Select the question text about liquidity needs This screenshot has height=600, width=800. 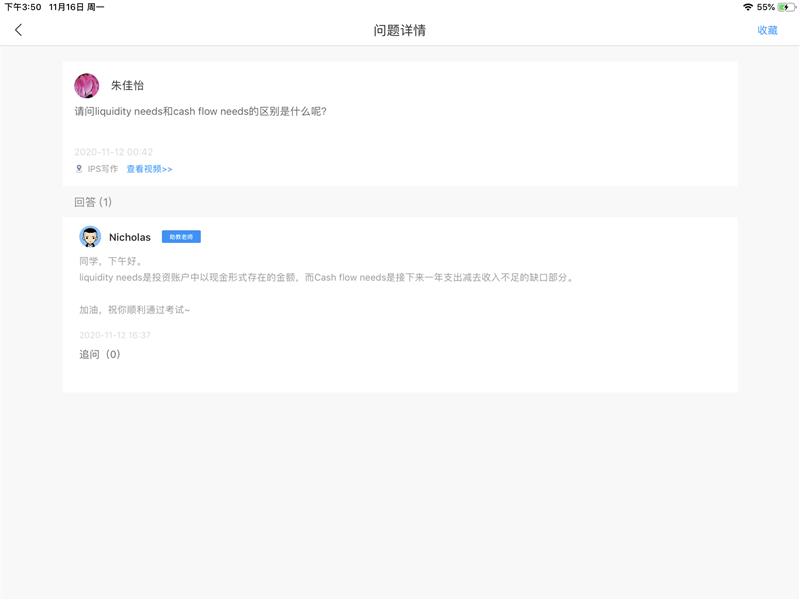click(x=200, y=111)
